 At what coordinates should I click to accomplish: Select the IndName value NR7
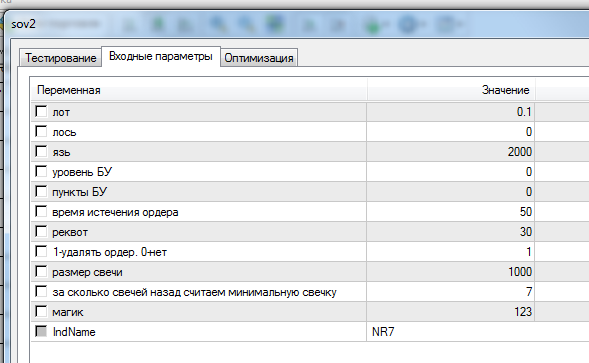pos(383,332)
